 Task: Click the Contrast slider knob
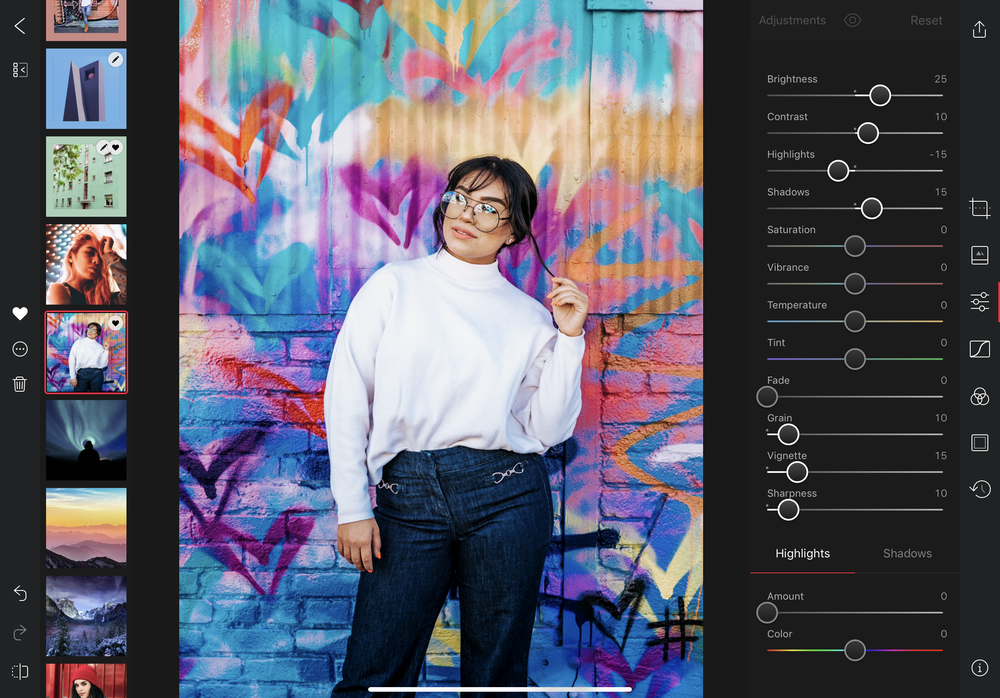(867, 133)
